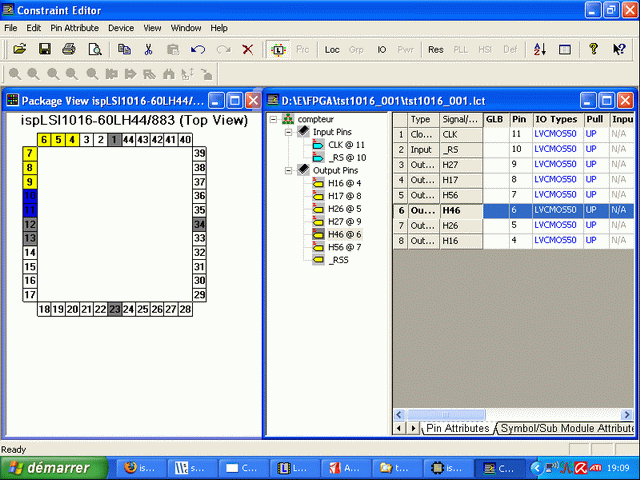The width and height of the screenshot is (640, 480).
Task: Toggle the Loc location view button
Action: [x=332, y=49]
